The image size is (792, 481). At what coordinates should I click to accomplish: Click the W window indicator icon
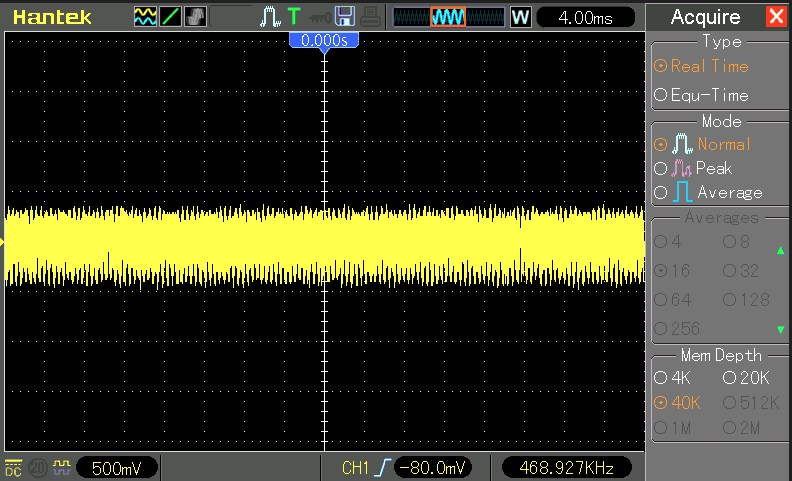point(520,17)
